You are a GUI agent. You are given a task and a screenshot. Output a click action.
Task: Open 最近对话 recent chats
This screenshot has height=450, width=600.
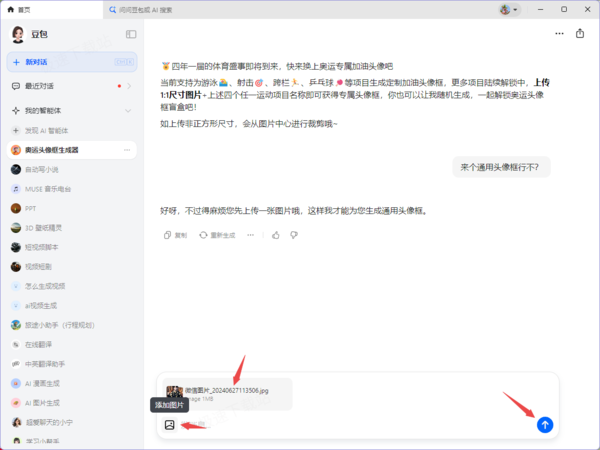(72, 86)
